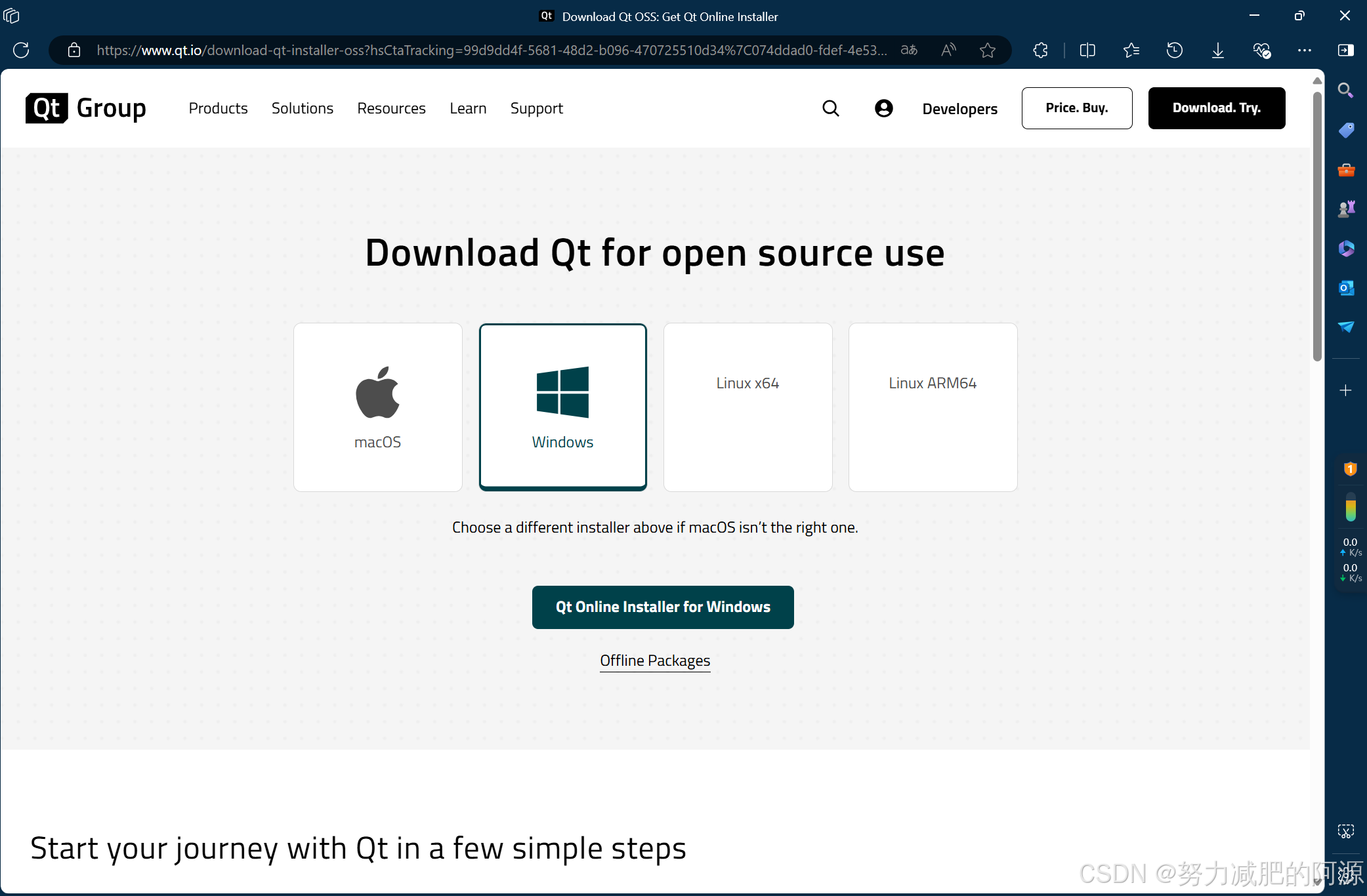The width and height of the screenshot is (1367, 896).
Task: Open browser essentials heart icon
Action: pos(1261,50)
